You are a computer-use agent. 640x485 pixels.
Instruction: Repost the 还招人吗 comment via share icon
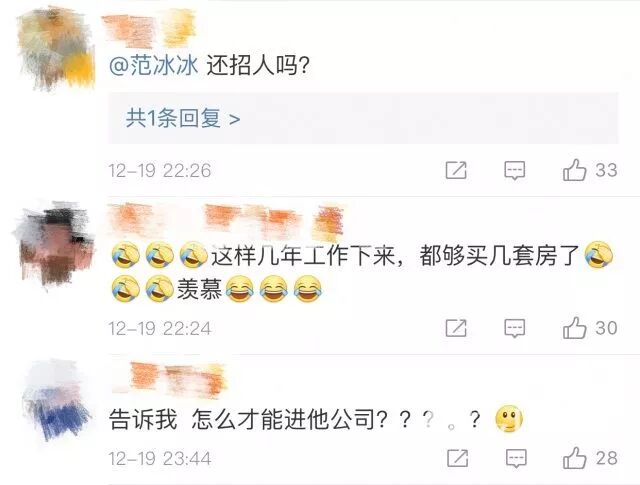456,170
